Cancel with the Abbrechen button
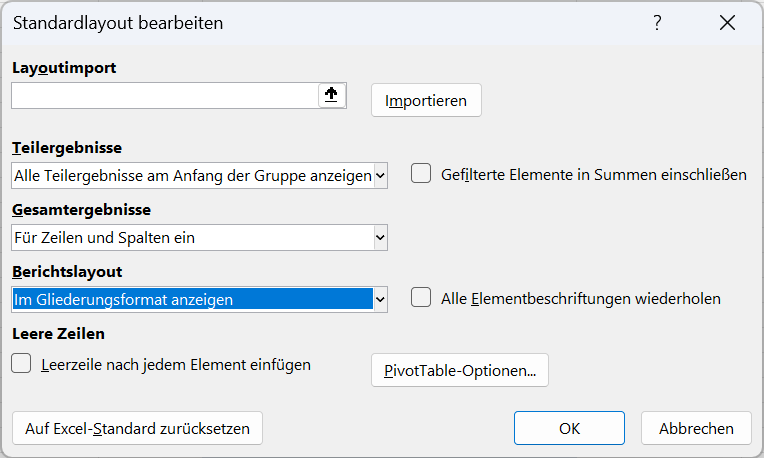This screenshot has height=458, width=764. pos(696,428)
